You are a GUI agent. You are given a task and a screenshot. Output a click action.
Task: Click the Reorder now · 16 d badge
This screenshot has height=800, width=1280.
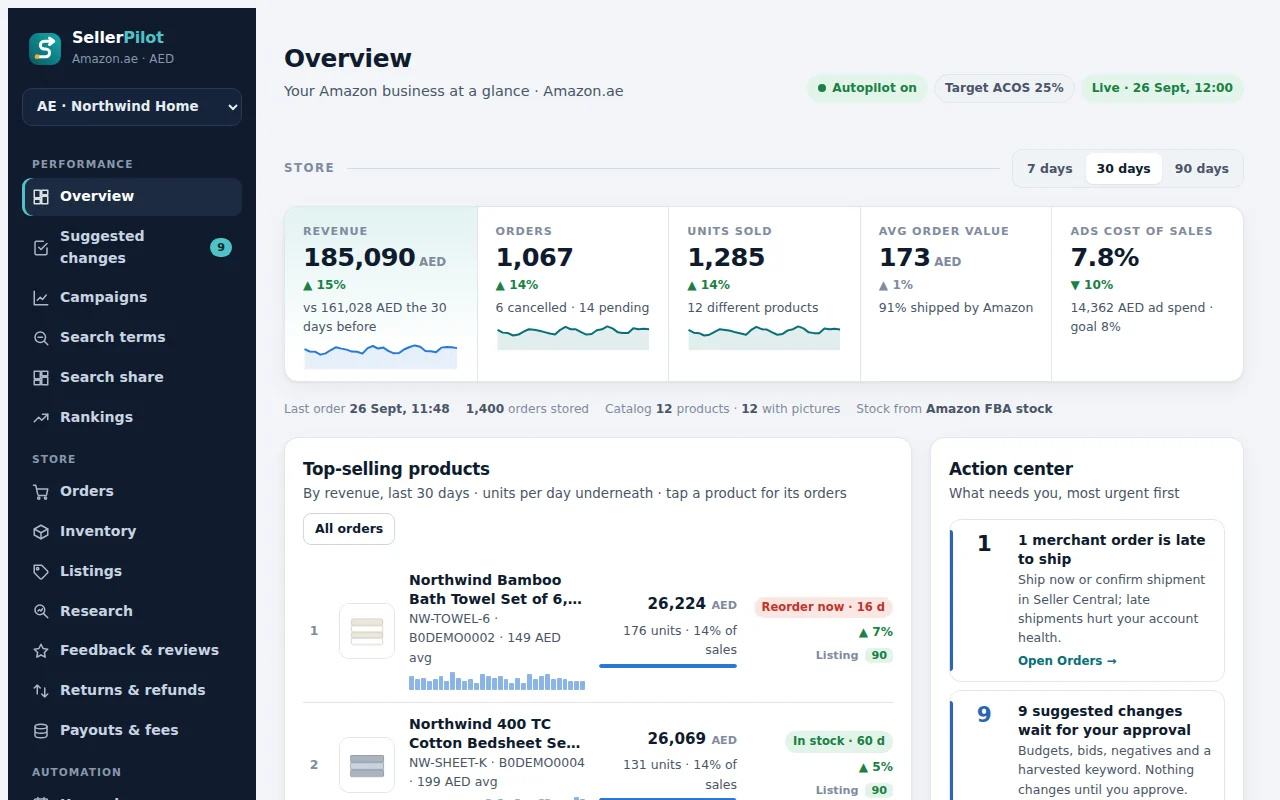click(823, 607)
